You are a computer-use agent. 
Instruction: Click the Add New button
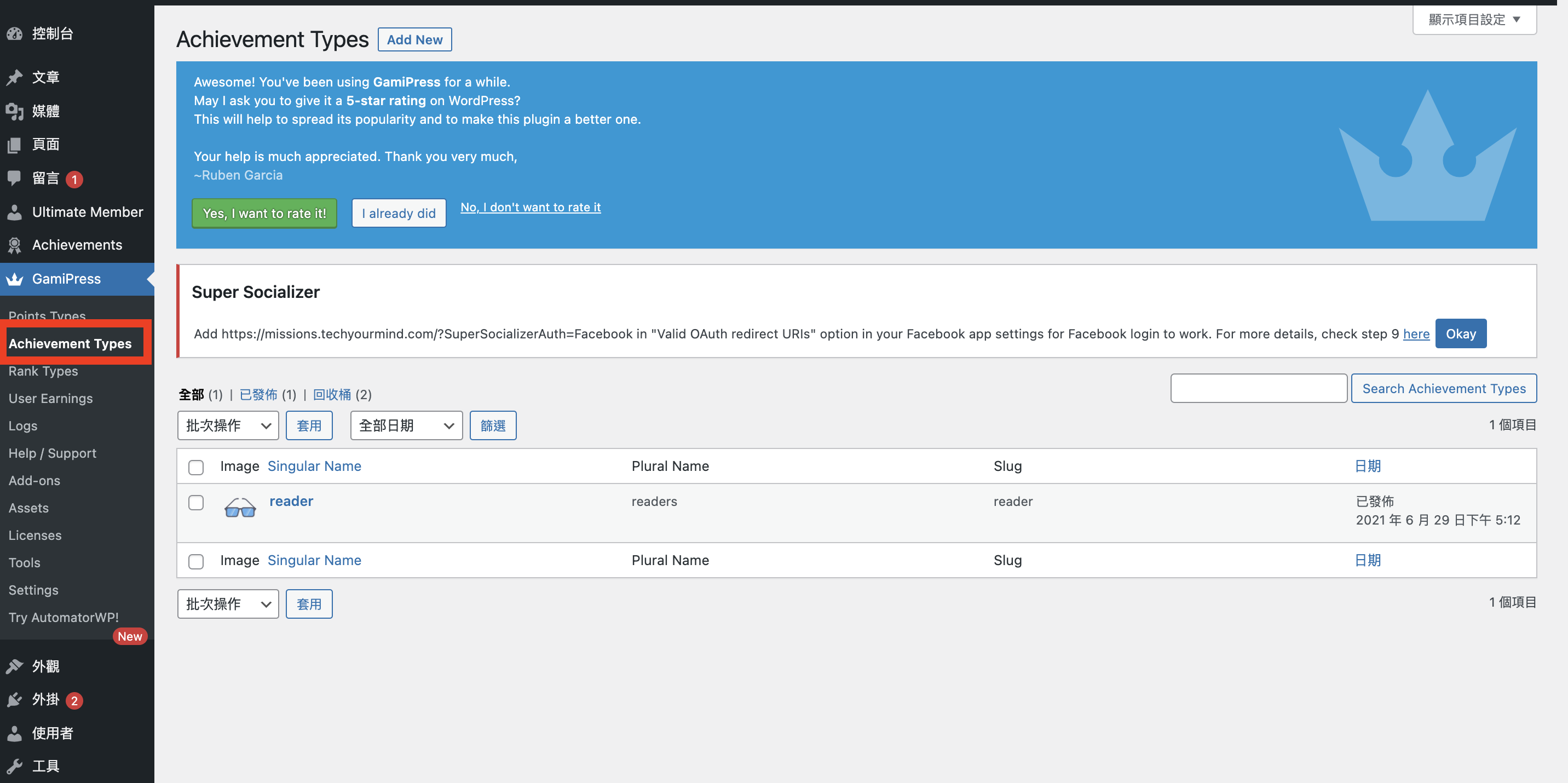coord(414,39)
